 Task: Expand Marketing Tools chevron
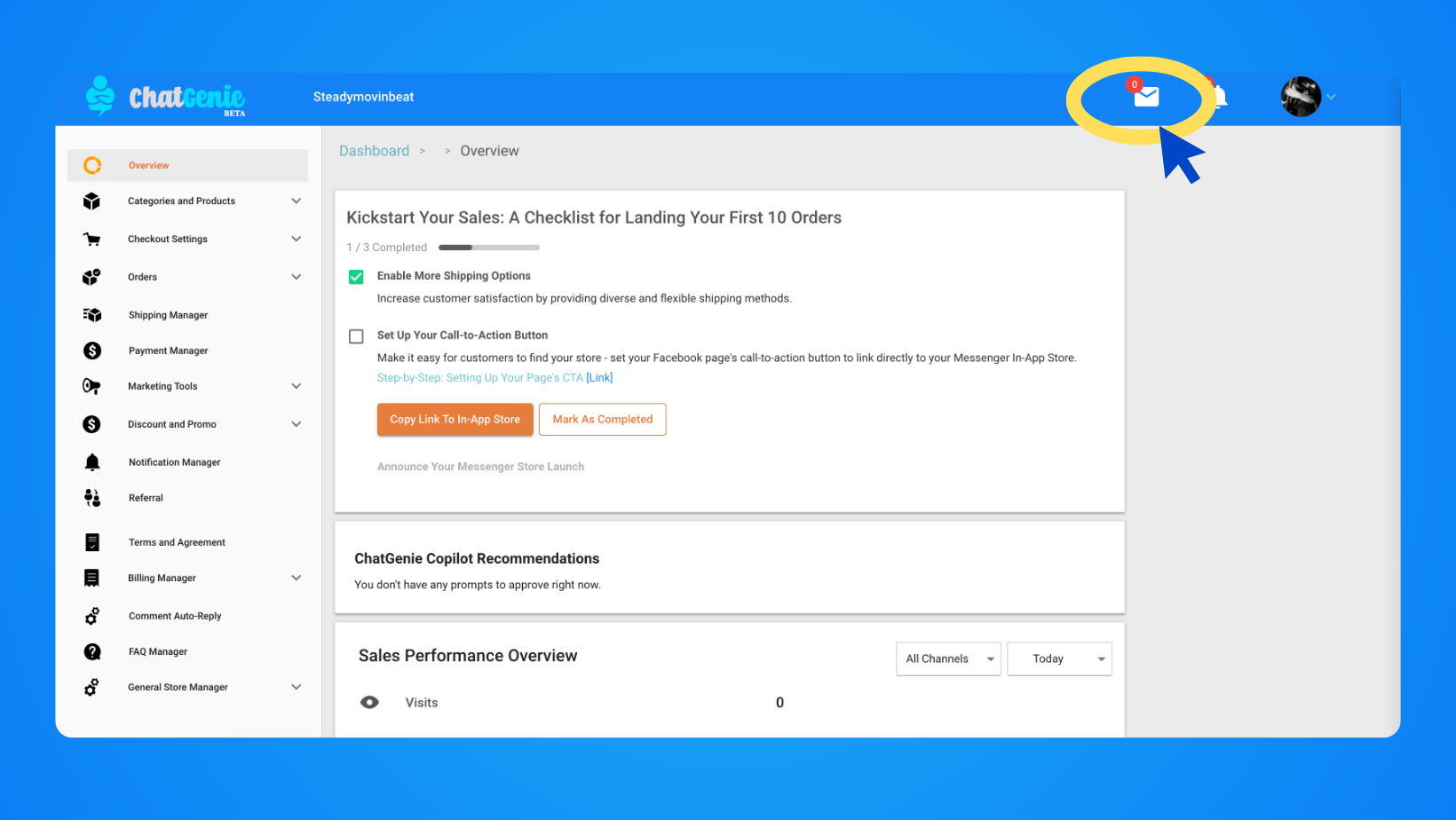(297, 386)
